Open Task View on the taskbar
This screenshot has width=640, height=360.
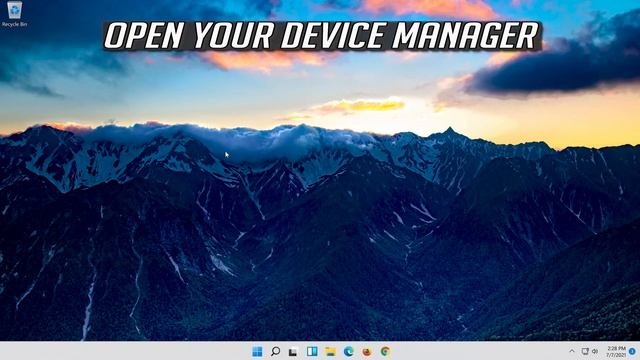pos(293,351)
